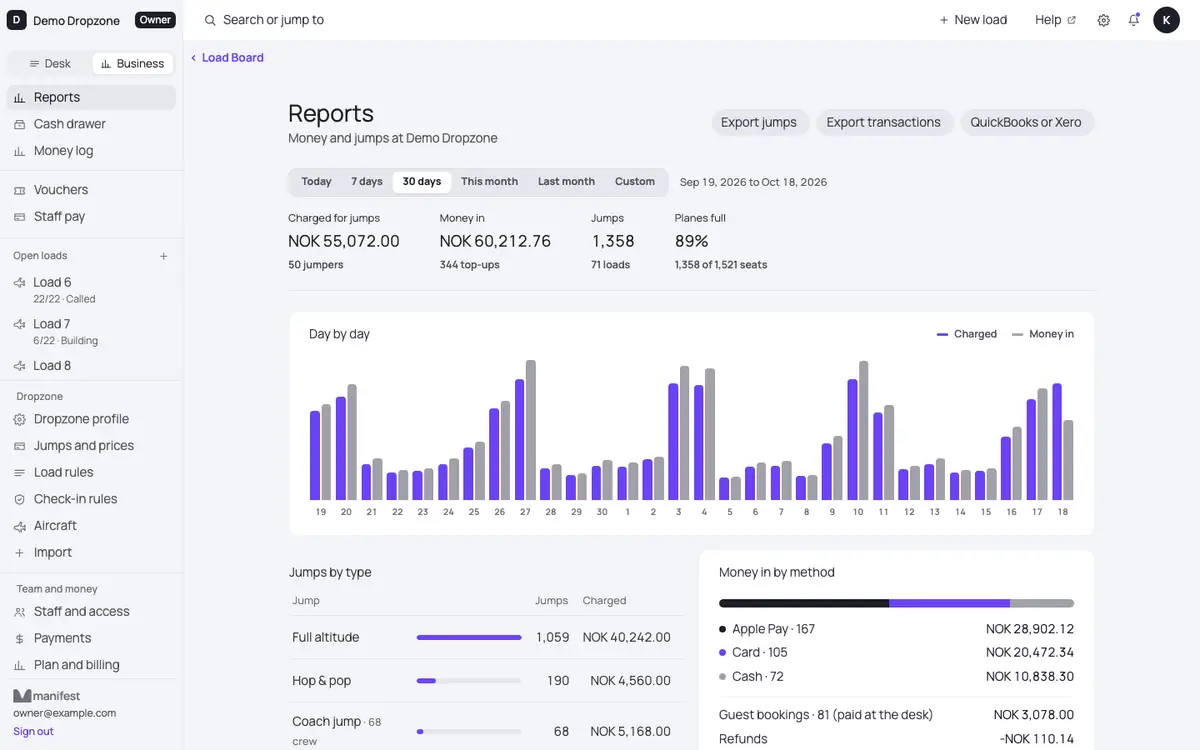Click the Load rules list icon
1200x750 pixels.
[x=19, y=473]
